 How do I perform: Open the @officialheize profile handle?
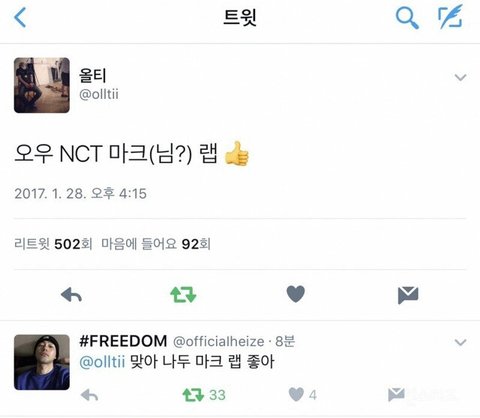(x=219, y=341)
